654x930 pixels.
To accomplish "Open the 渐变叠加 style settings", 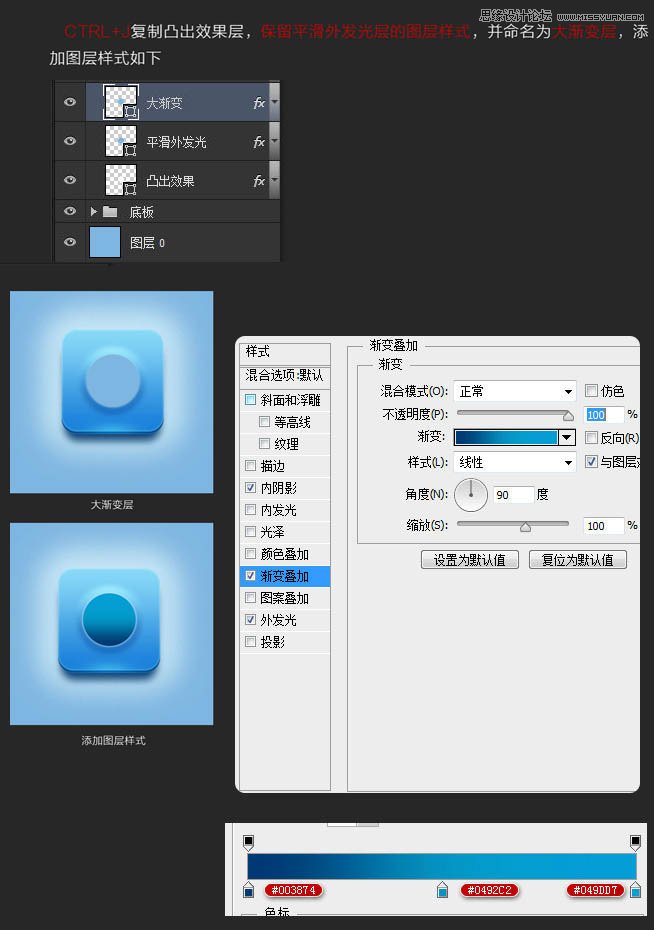I will pos(285,576).
